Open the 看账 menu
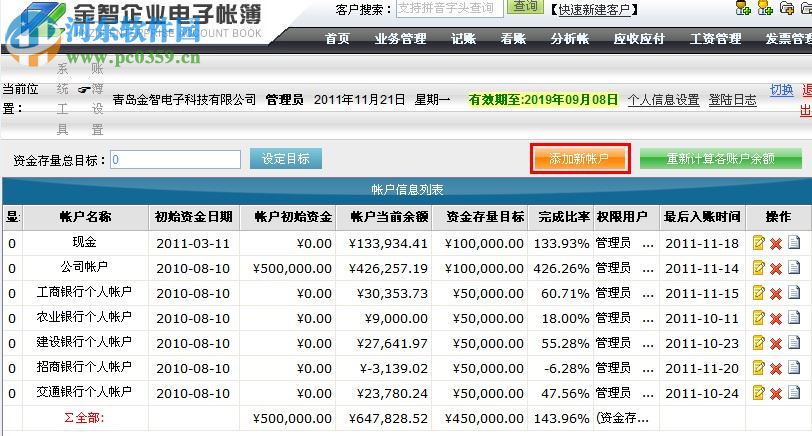 pyautogui.click(x=513, y=39)
